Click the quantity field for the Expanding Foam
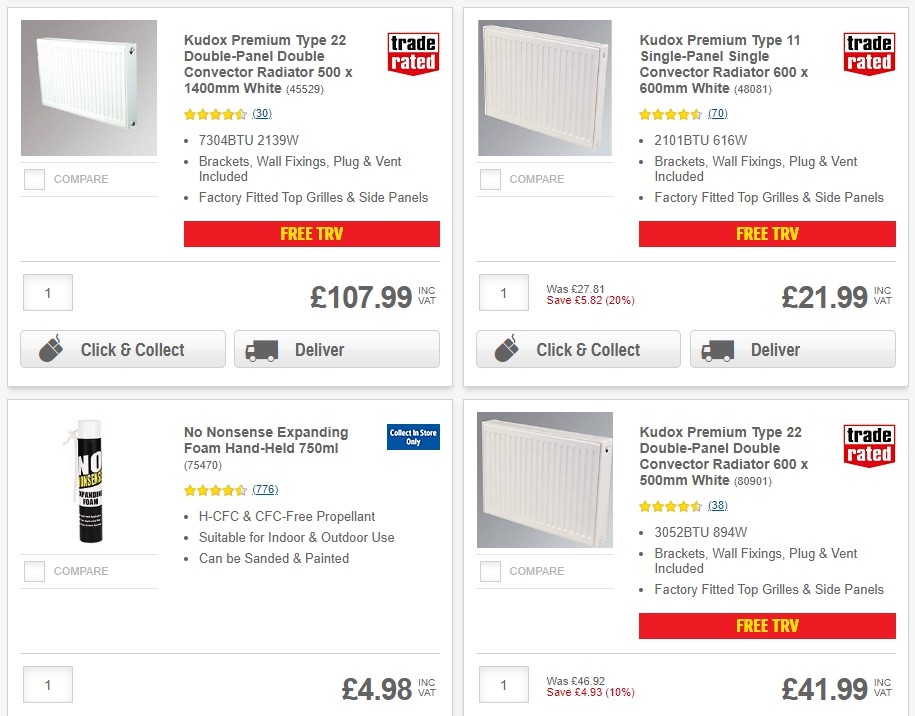Image resolution: width=915 pixels, height=716 pixels. click(47, 684)
